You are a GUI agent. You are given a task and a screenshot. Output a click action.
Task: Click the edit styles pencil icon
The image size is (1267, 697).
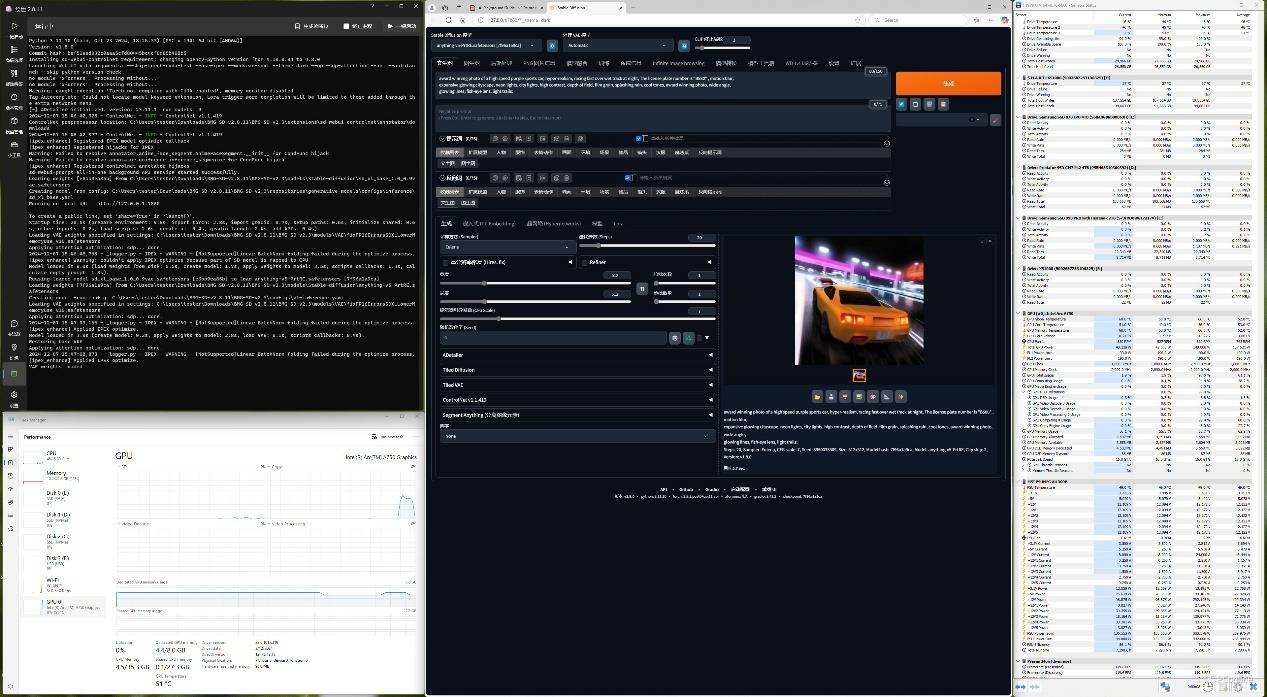click(995, 119)
